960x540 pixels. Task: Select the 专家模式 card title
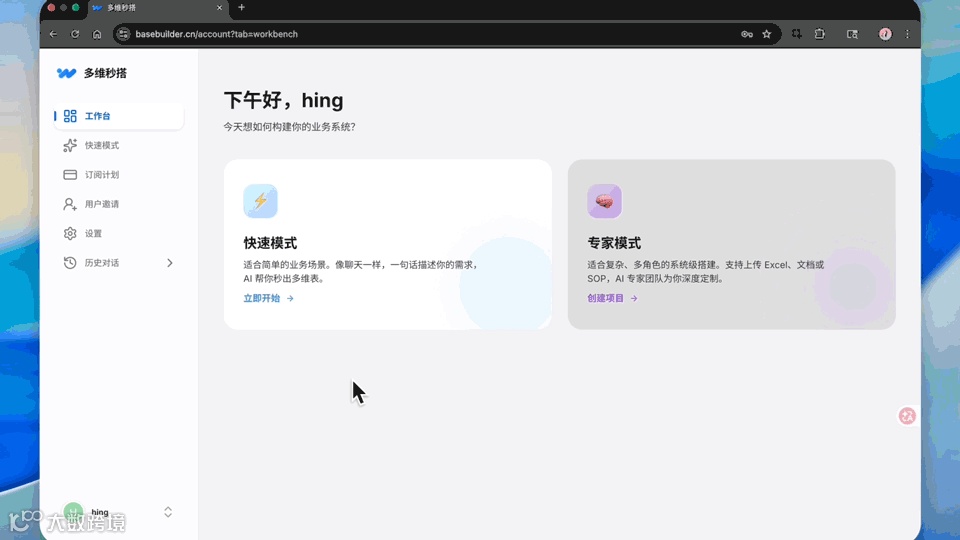614,243
